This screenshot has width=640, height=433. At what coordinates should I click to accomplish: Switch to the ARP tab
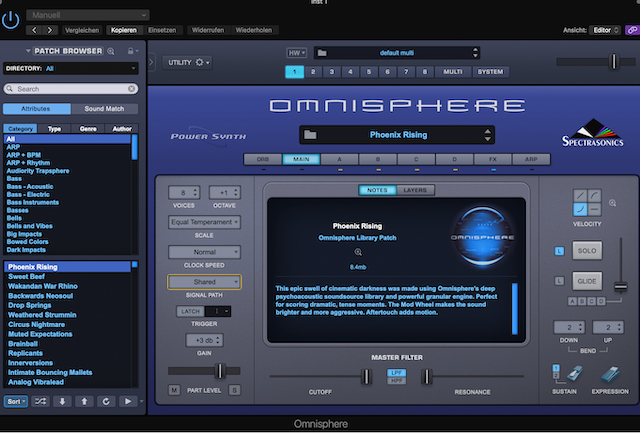(531, 159)
